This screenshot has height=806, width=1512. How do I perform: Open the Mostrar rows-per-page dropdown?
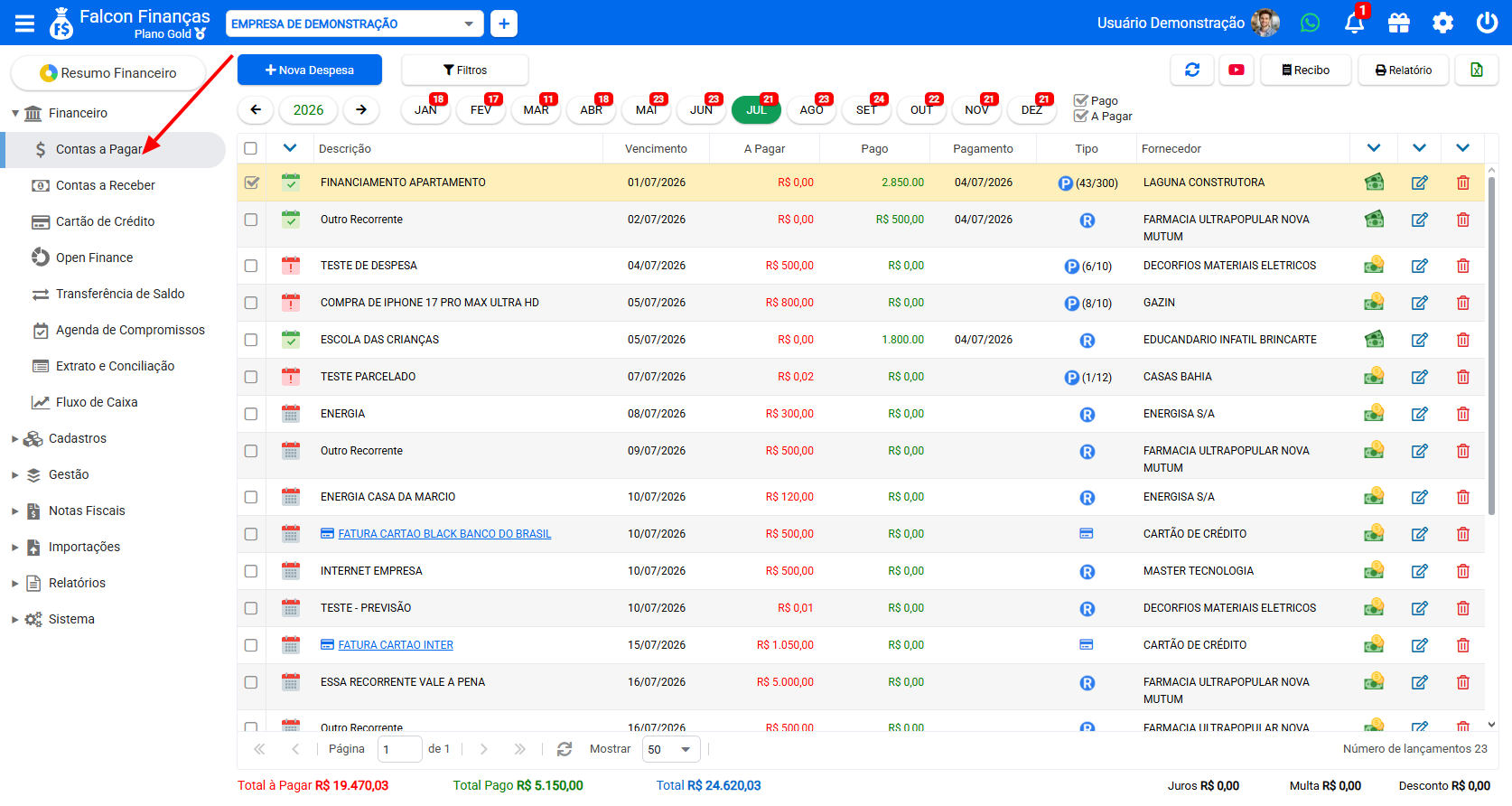671,749
